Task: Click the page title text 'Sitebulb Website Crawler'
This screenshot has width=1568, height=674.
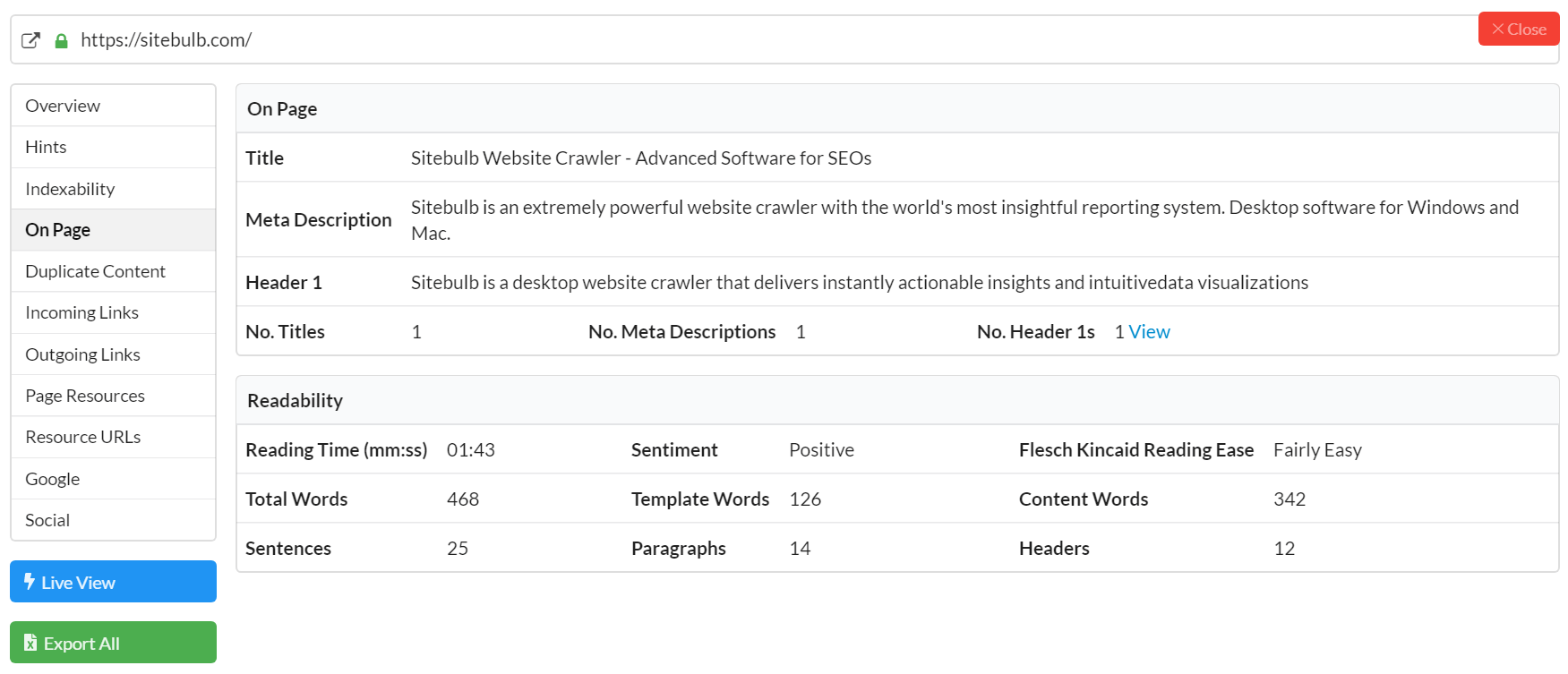Action: tap(641, 158)
